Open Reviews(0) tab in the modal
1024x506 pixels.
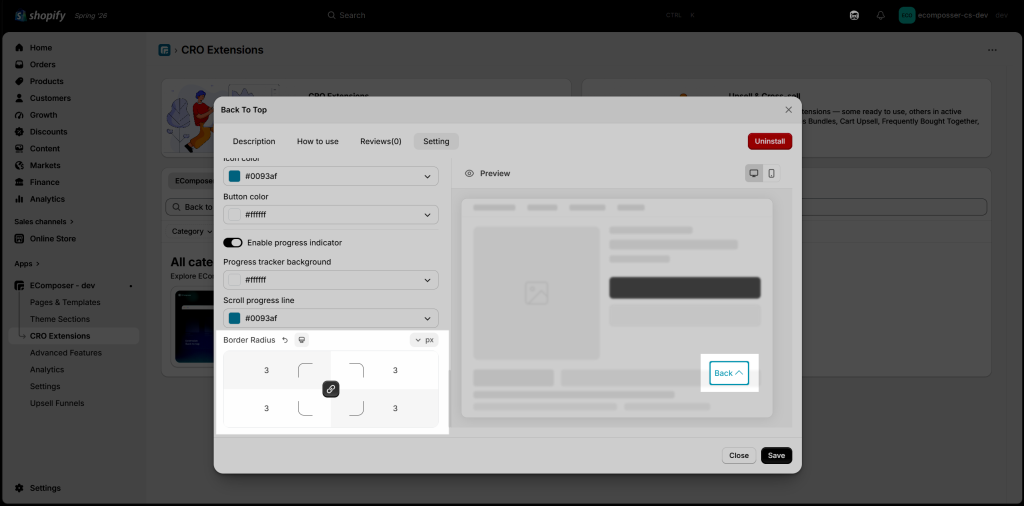(381, 141)
